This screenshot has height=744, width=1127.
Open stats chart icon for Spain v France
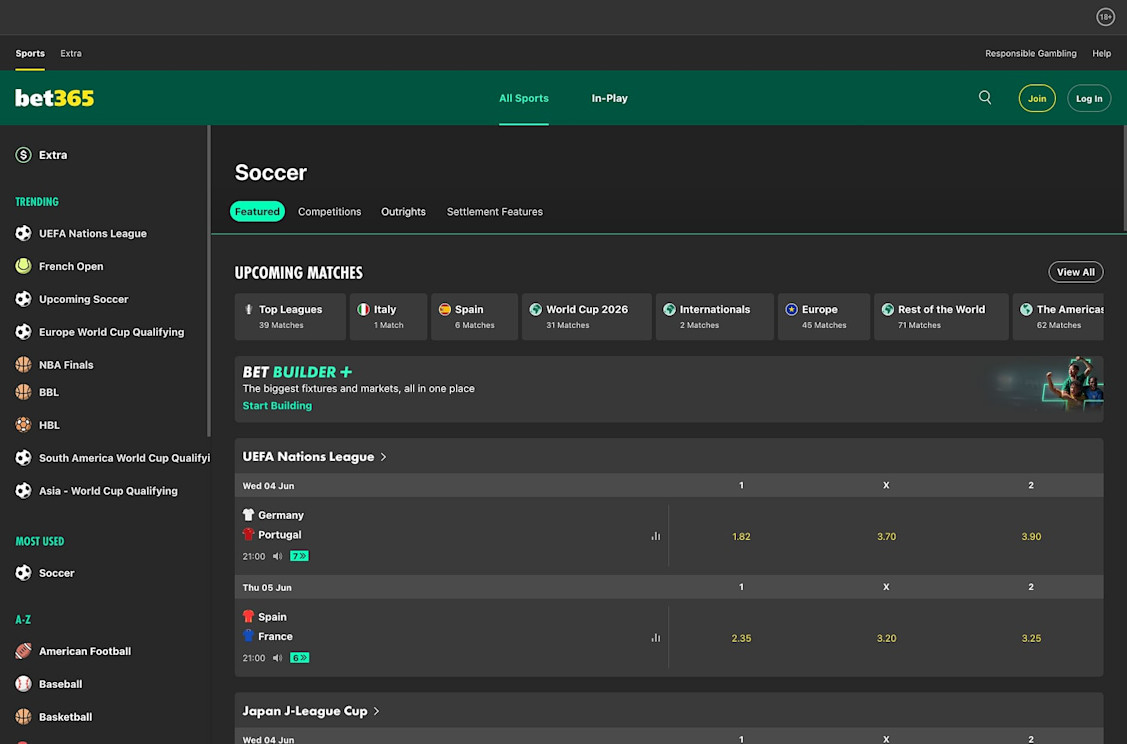pos(656,638)
